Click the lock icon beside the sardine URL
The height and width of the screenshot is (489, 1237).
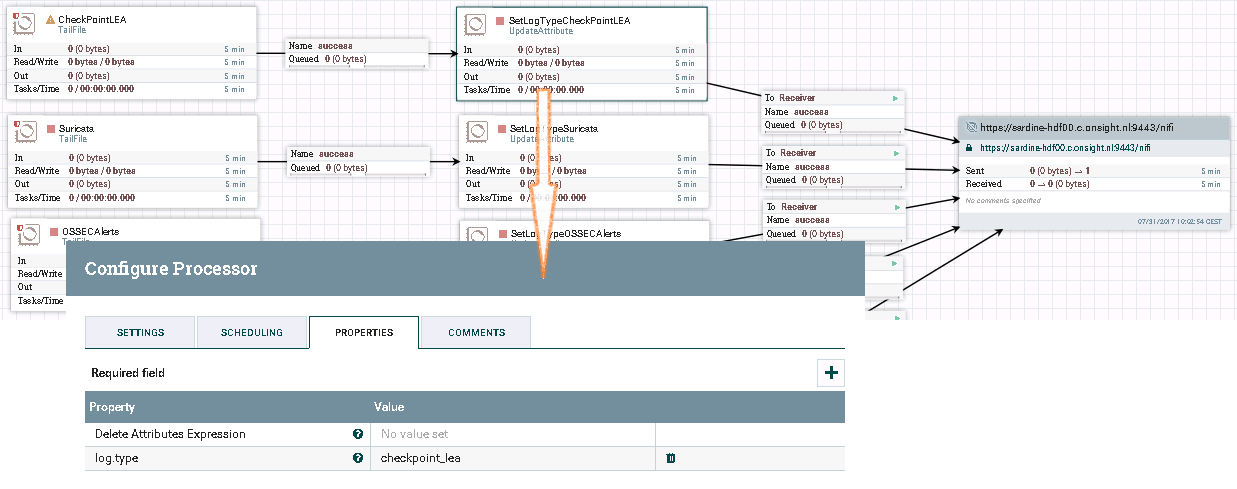pos(969,147)
